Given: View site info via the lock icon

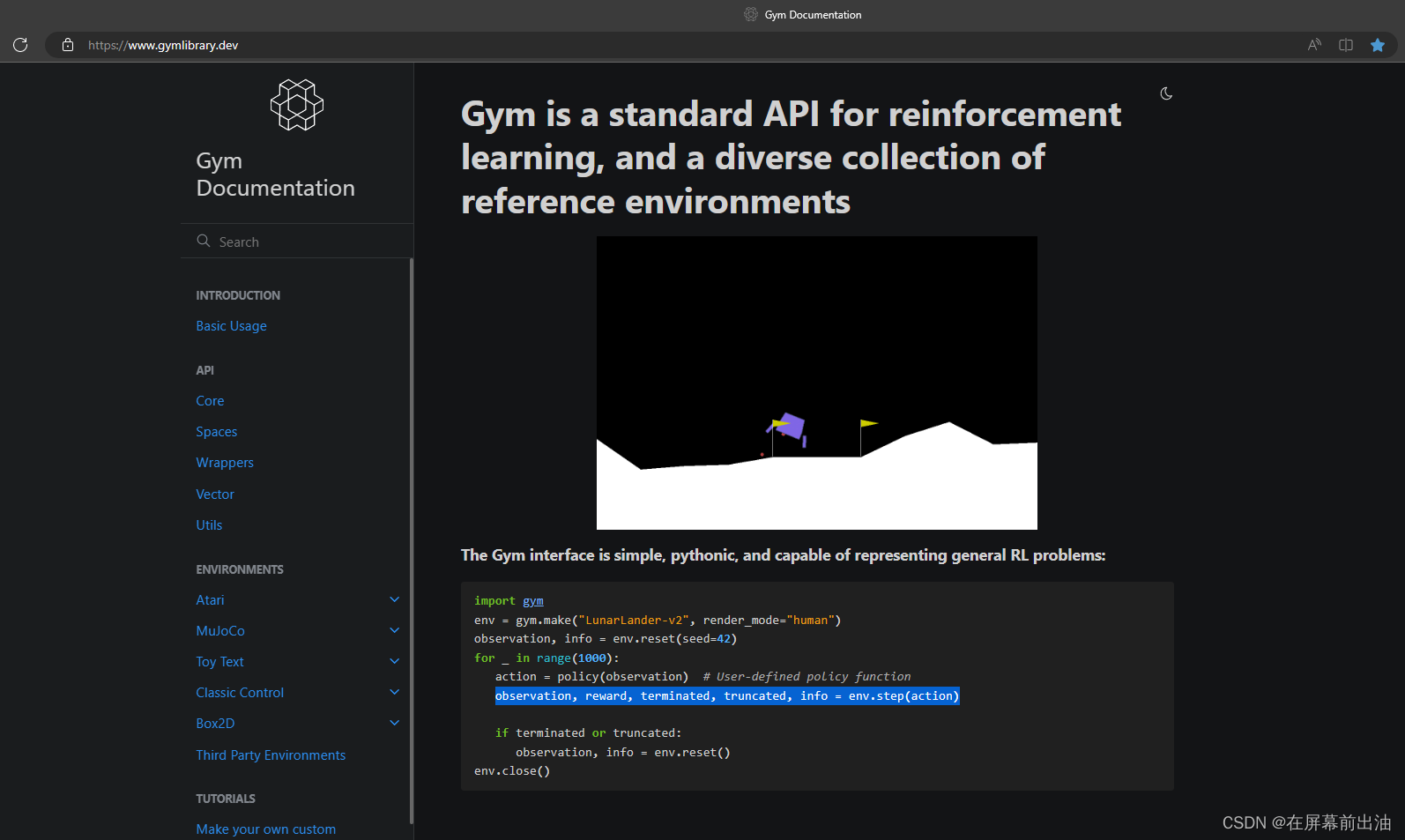Looking at the screenshot, I should pyautogui.click(x=68, y=45).
